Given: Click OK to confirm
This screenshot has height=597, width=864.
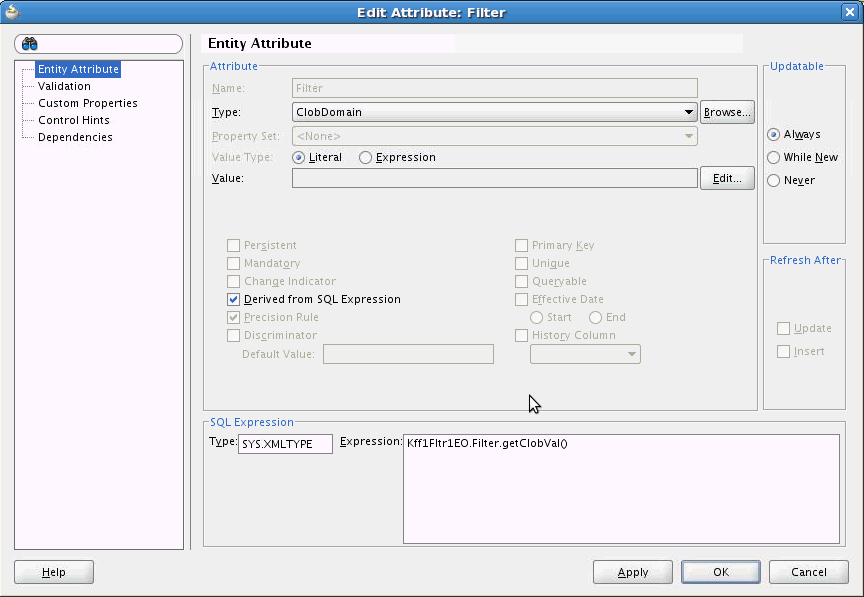Looking at the screenshot, I should click(721, 572).
